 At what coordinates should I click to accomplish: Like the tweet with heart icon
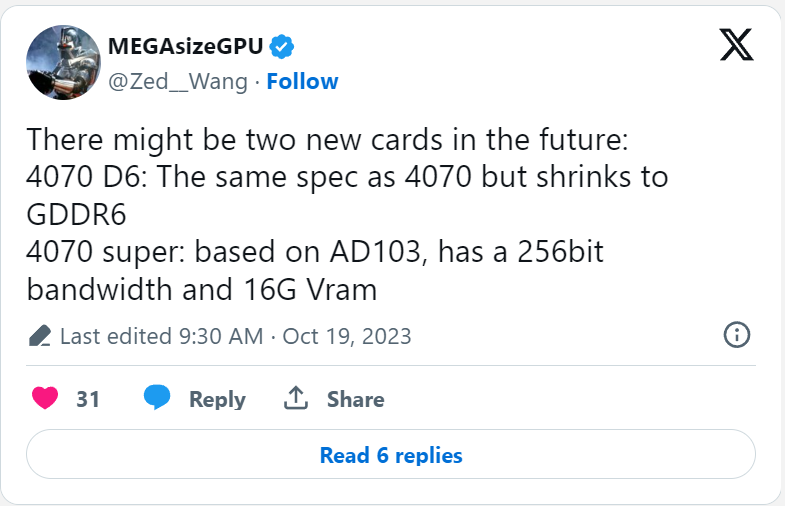coord(45,398)
